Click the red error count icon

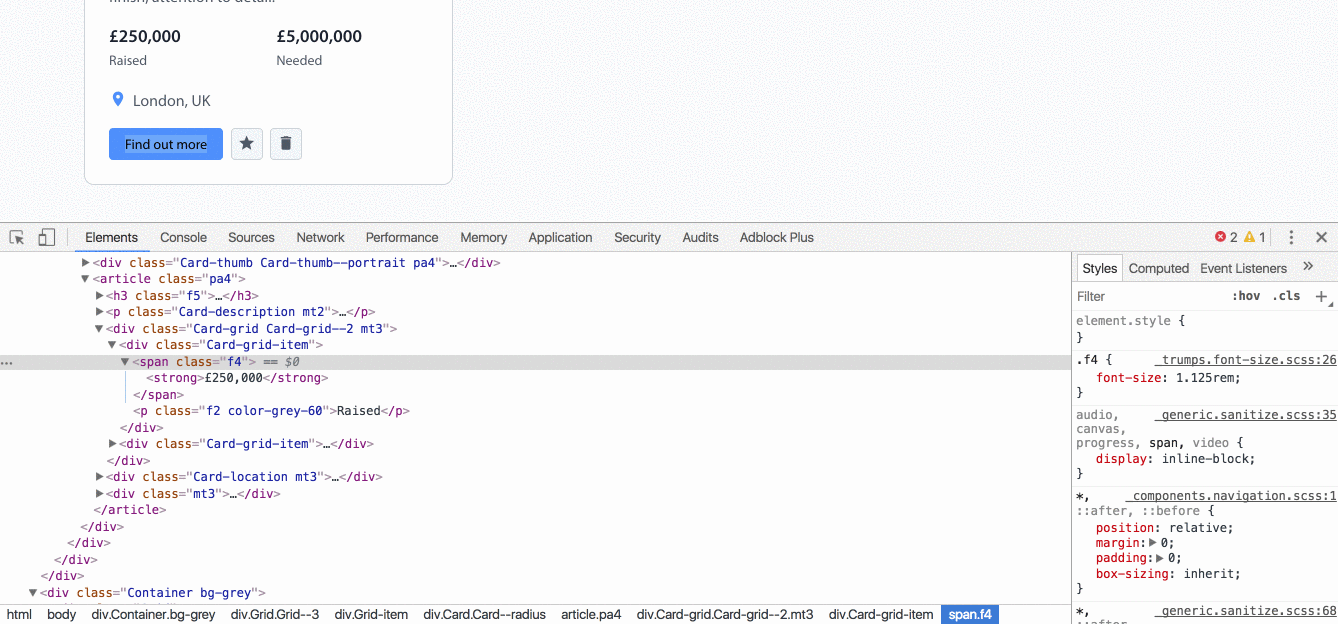click(1220, 237)
